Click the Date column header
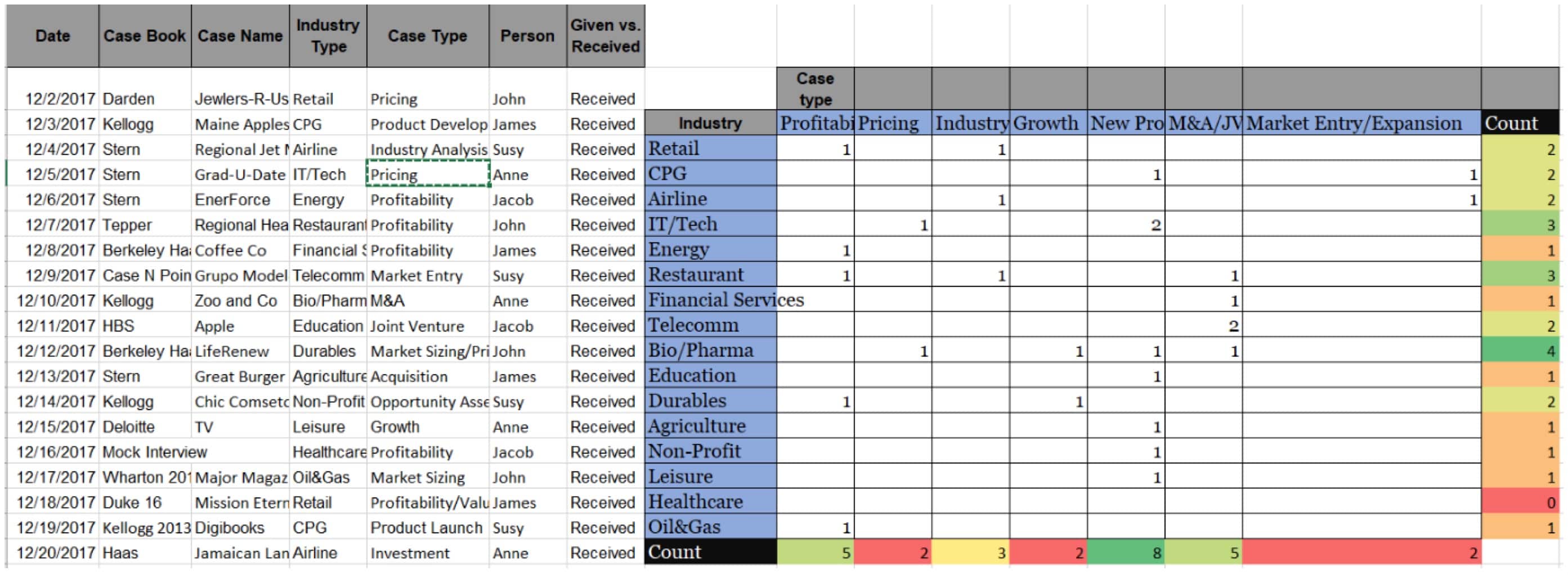 pos(52,36)
